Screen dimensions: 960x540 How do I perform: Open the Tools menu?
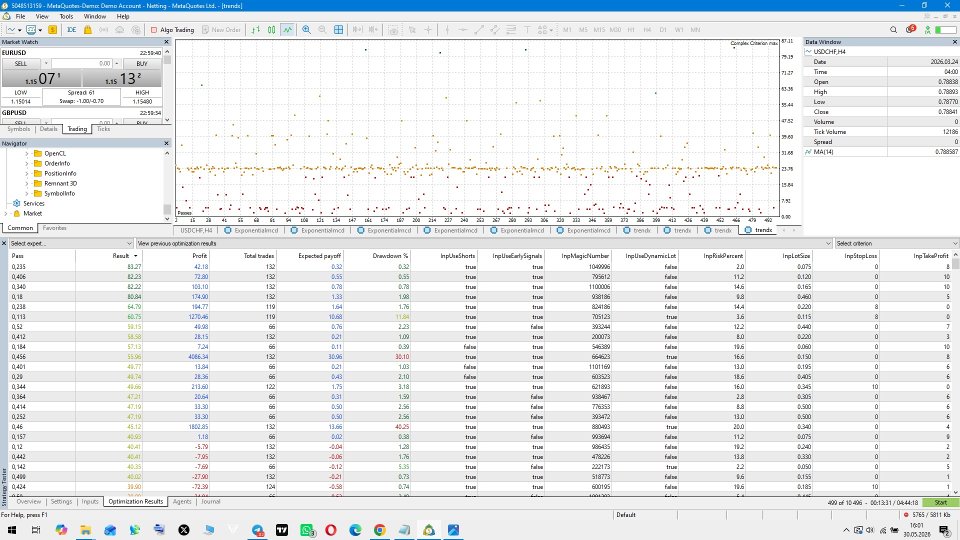(66, 17)
